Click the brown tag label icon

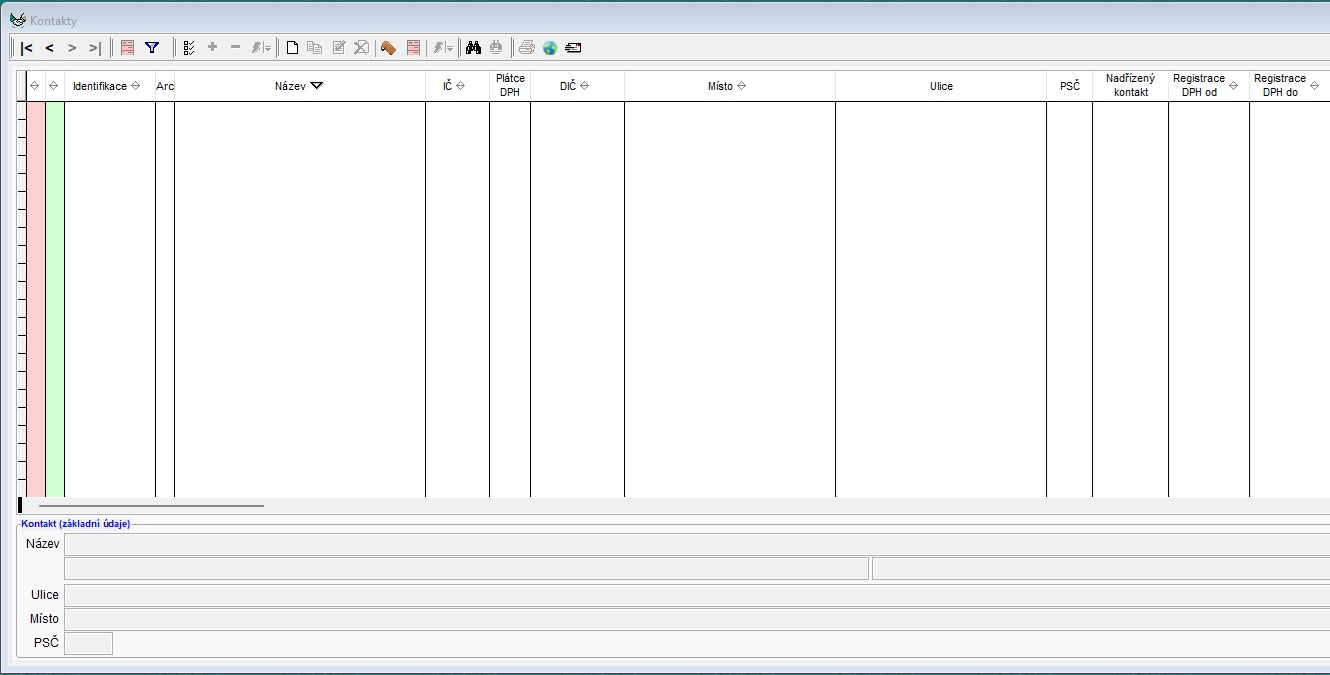tap(389, 47)
